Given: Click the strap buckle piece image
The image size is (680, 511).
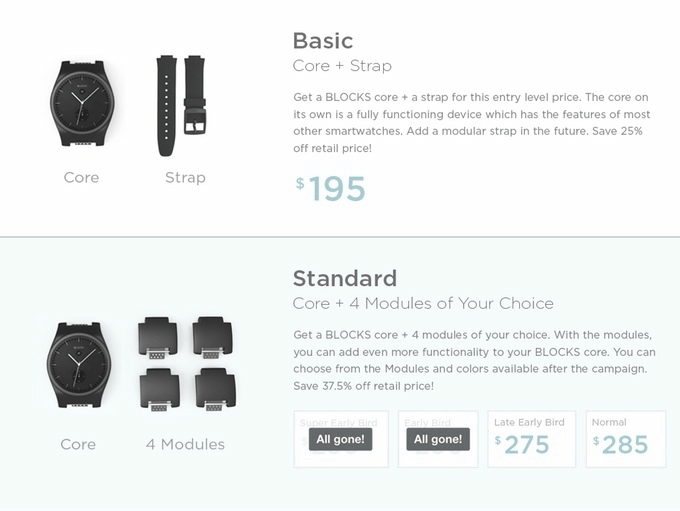Looking at the screenshot, I should pyautogui.click(x=195, y=94).
